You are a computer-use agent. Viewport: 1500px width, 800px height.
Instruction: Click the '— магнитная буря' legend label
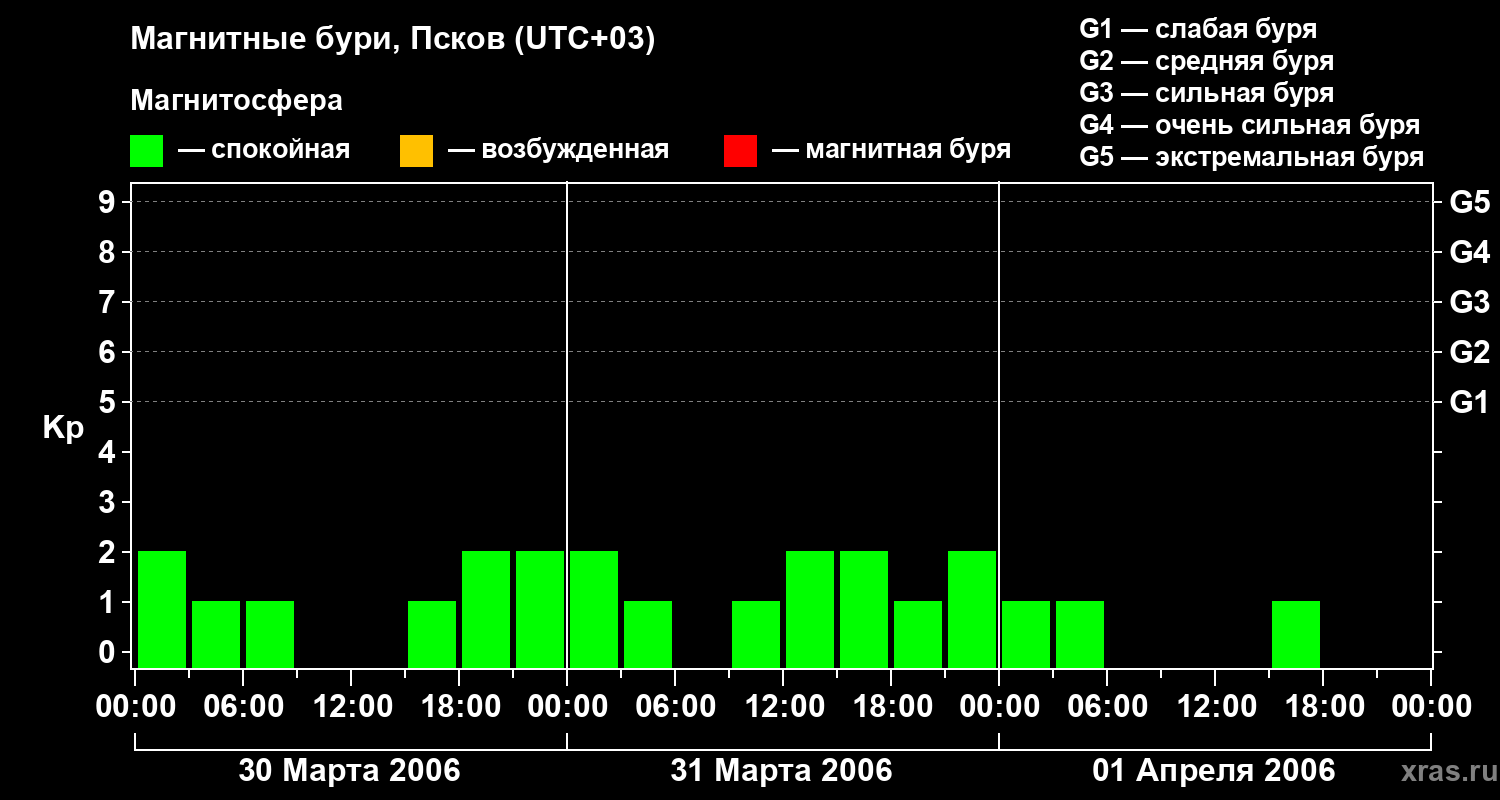coord(891,150)
